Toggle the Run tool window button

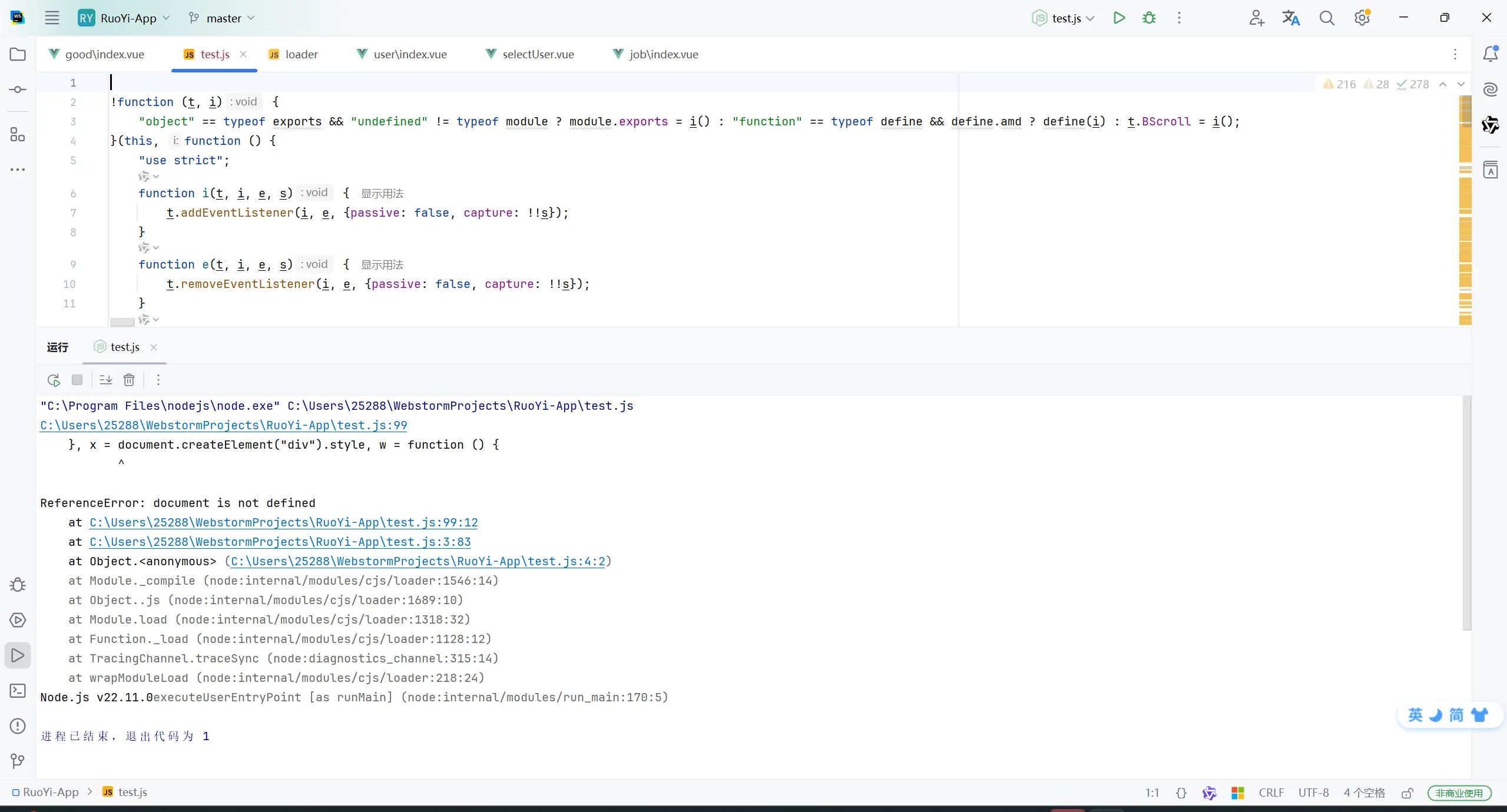pyautogui.click(x=18, y=655)
